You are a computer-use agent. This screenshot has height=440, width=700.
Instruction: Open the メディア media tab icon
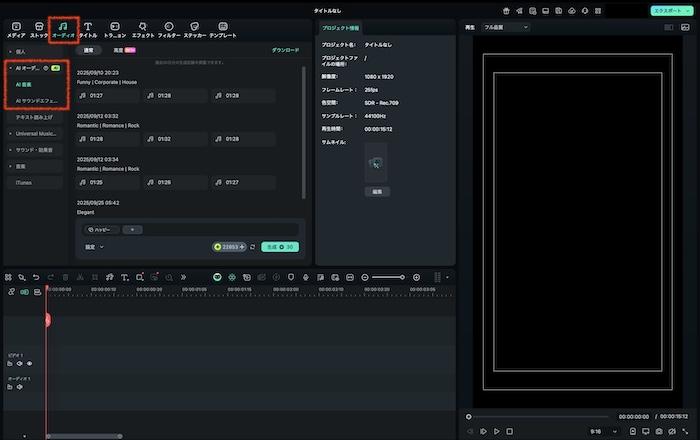[16, 27]
